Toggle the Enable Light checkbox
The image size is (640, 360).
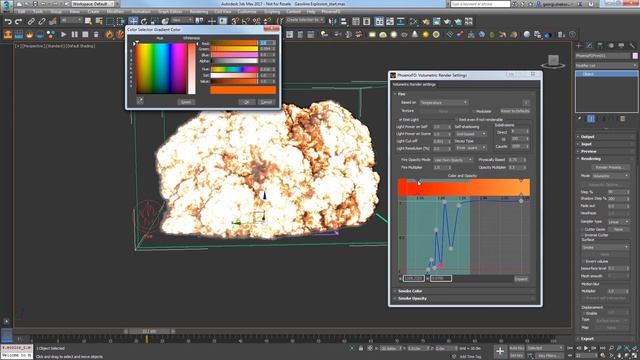click(401, 120)
